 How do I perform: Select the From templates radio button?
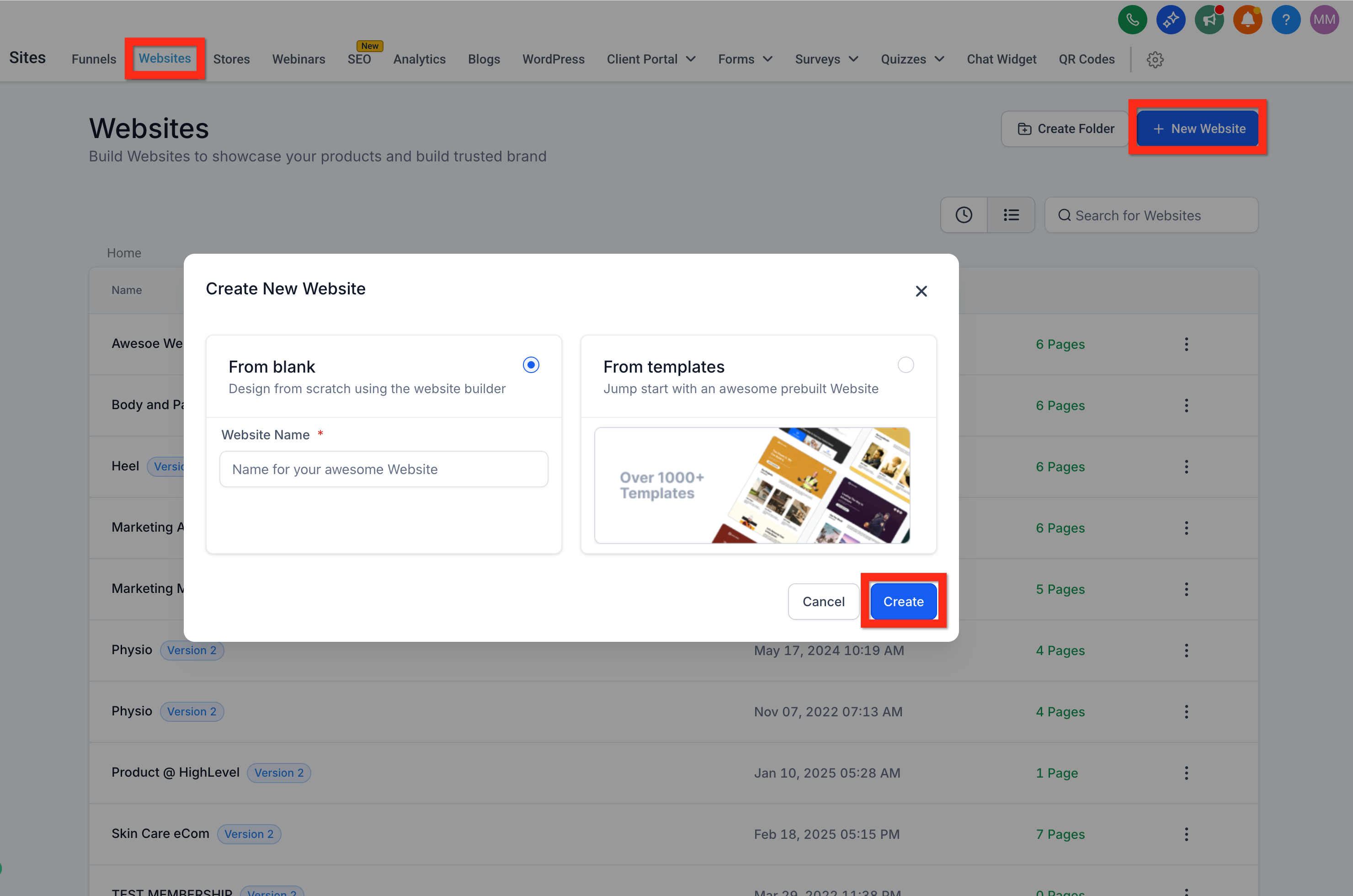click(x=905, y=365)
